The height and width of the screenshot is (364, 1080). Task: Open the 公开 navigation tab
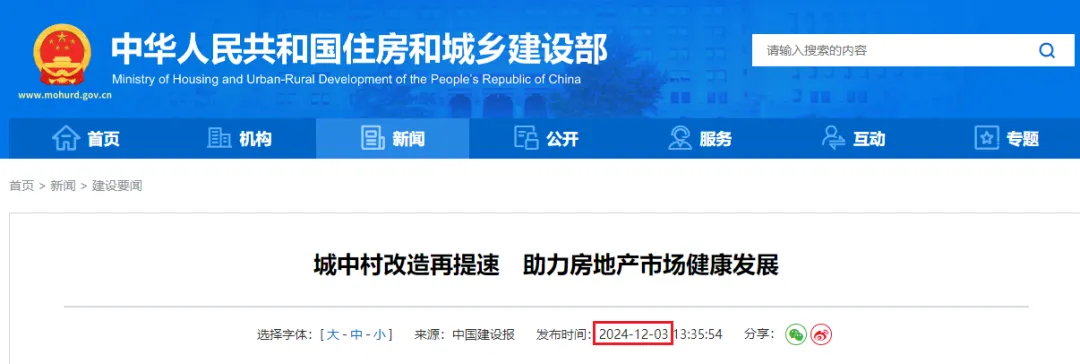[x=546, y=139]
